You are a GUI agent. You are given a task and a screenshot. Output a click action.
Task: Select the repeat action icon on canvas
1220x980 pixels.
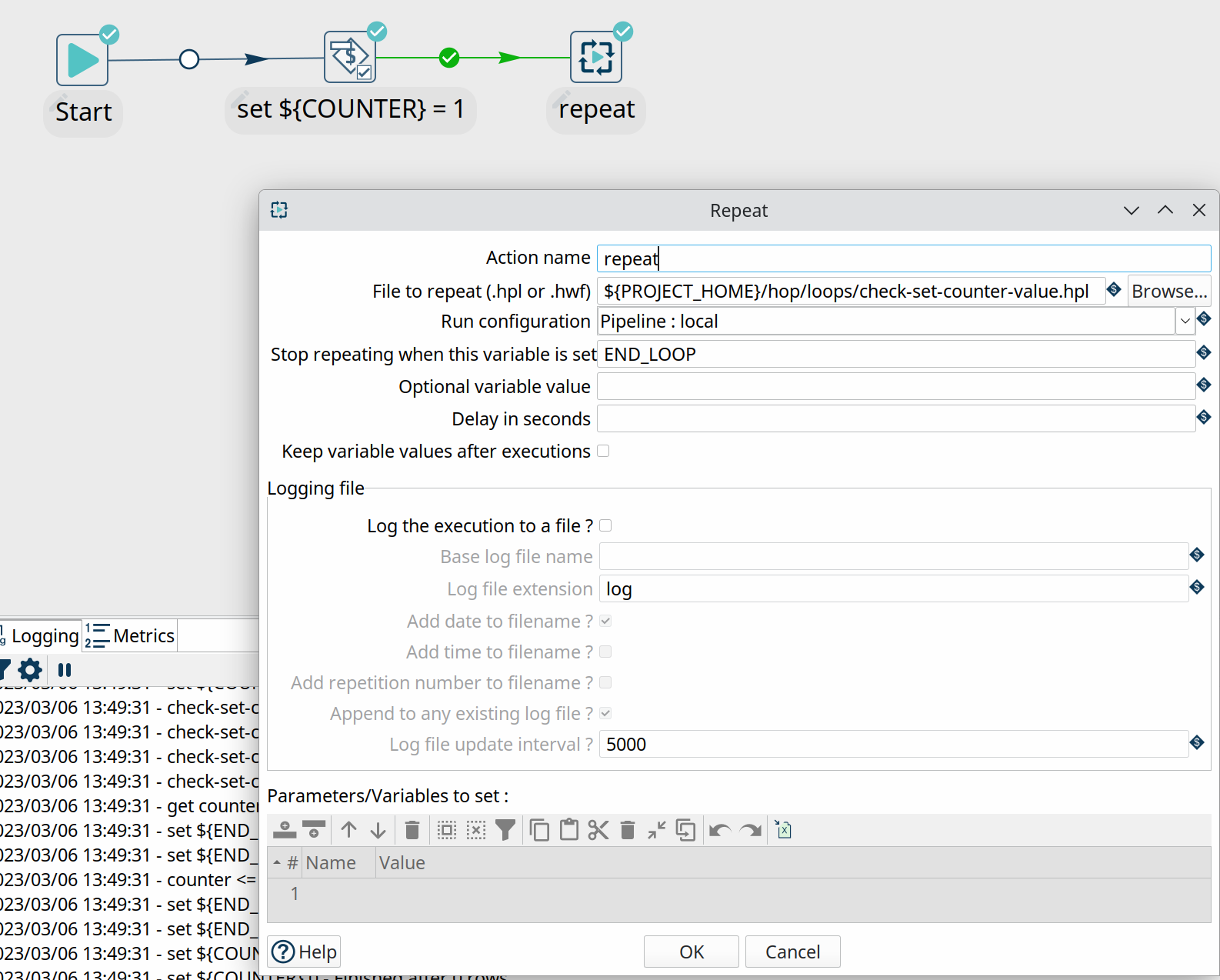(595, 58)
